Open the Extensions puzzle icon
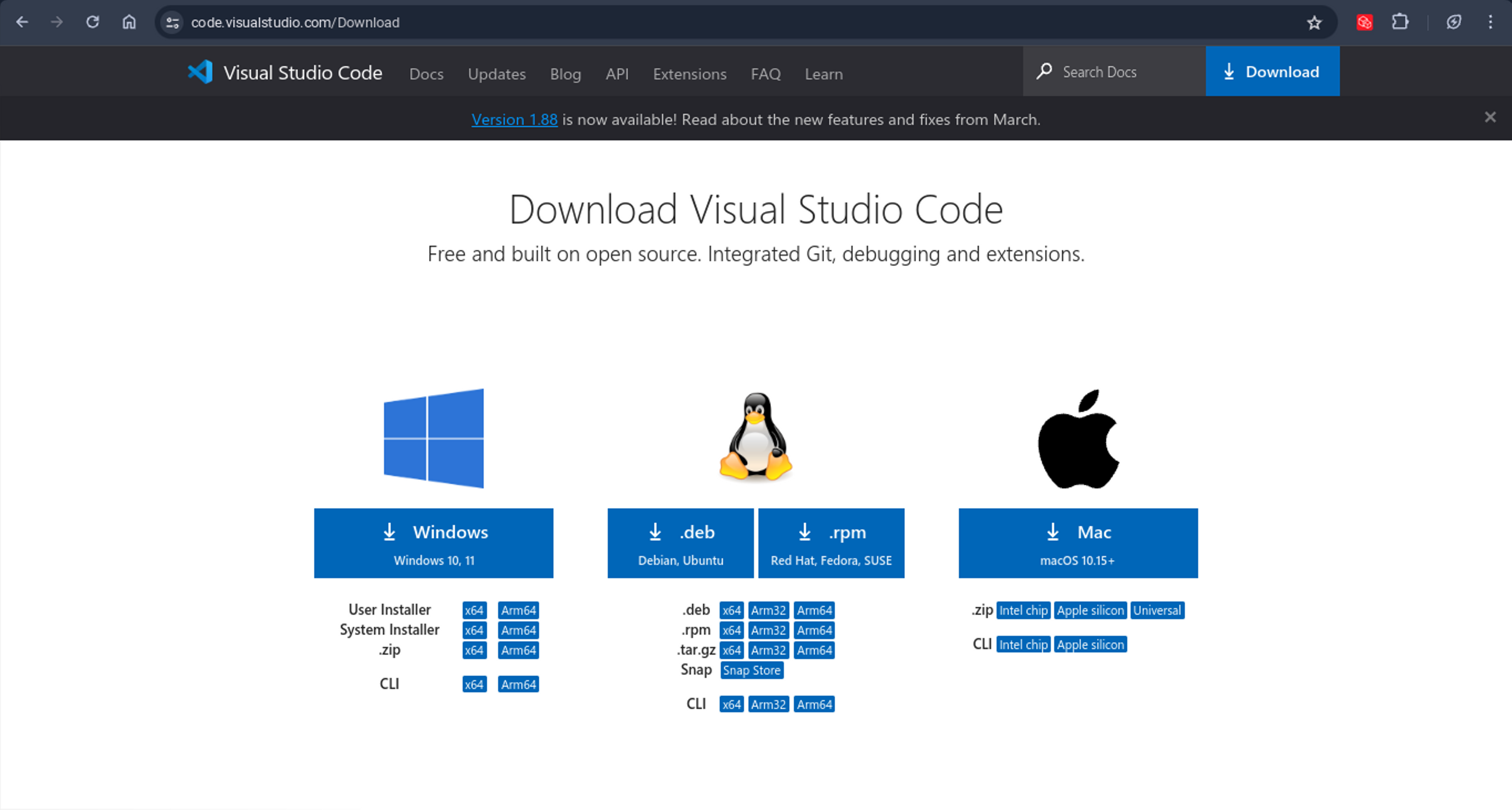Screen dimensions: 1512x810 [1400, 22]
